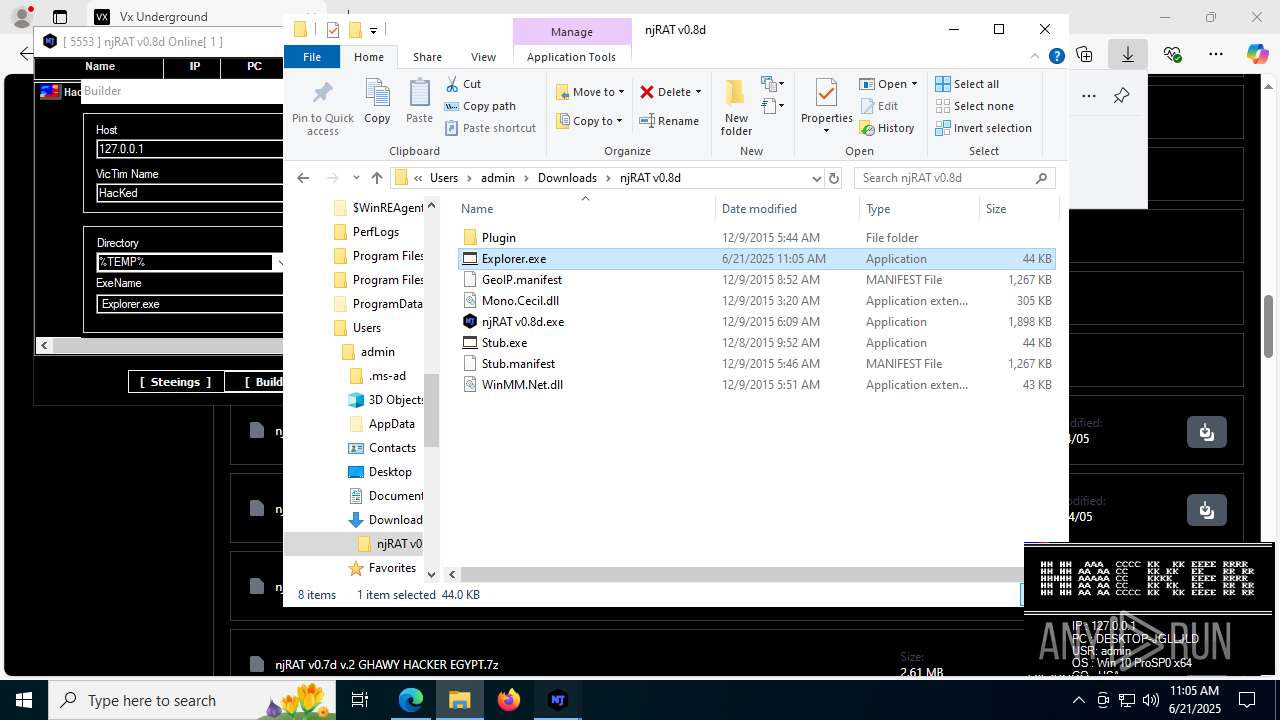Click Paste shortcut in ribbon
The image size is (1280, 720).
pyautogui.click(x=490, y=128)
